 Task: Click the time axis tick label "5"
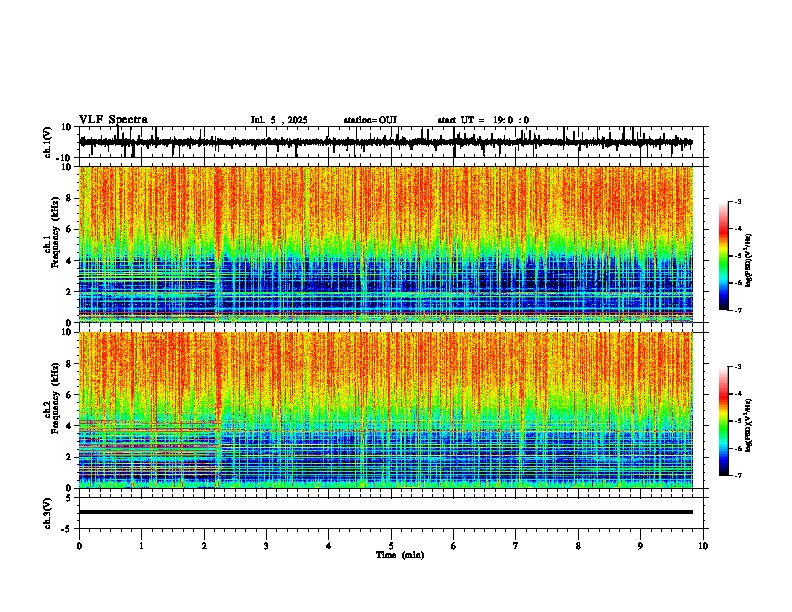pyautogui.click(x=391, y=546)
